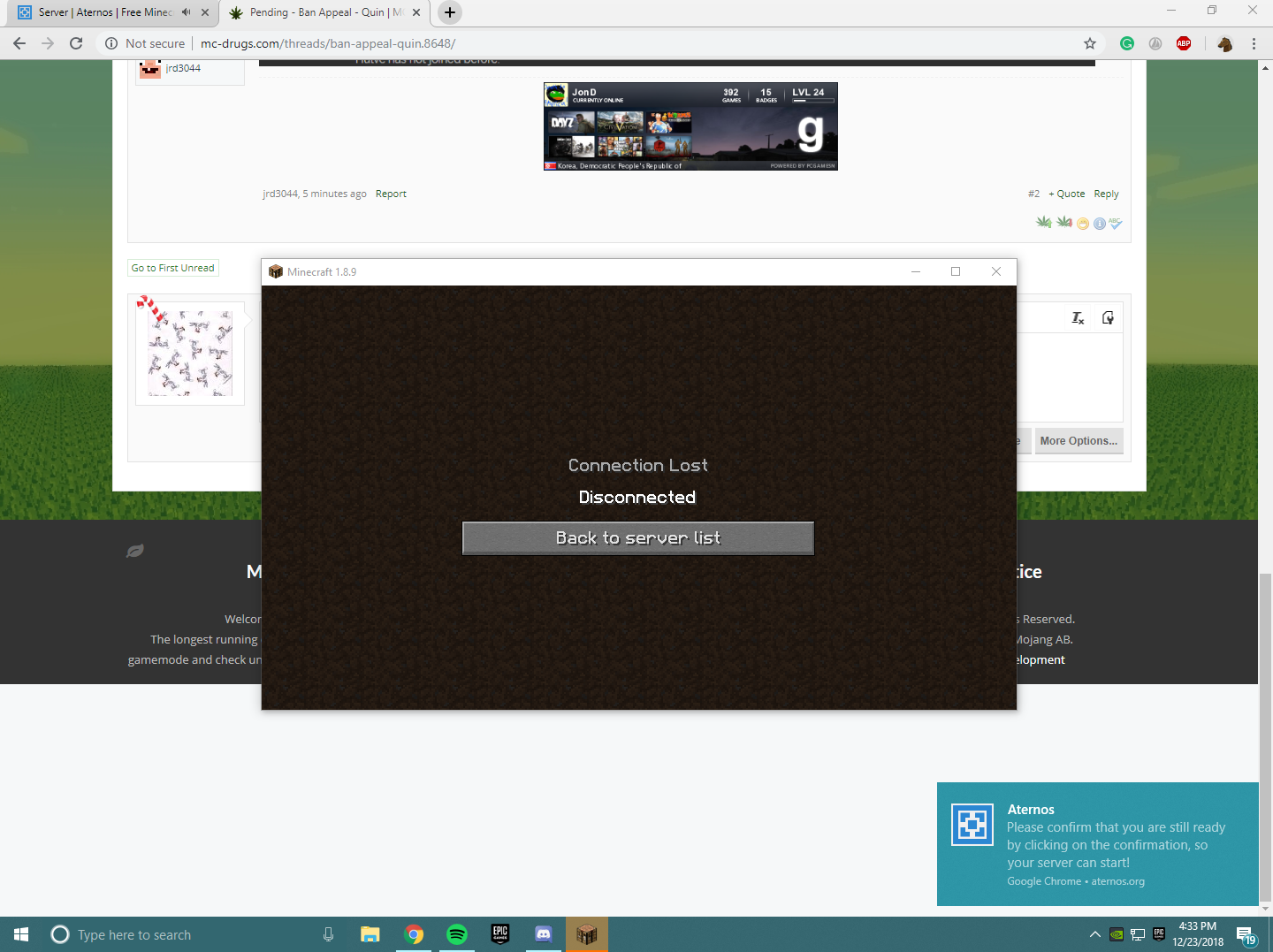
Task: Close the Ban Appeal browser tab
Action: coord(416,12)
